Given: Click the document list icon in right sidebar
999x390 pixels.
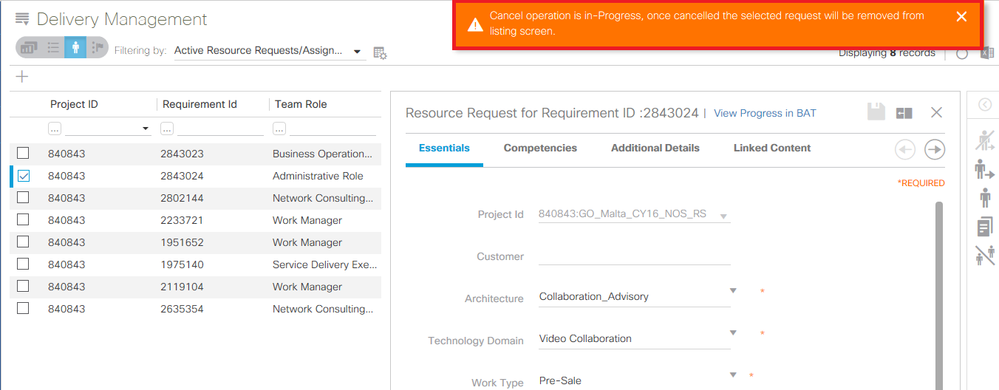Looking at the screenshot, I should pyautogui.click(x=984, y=226).
